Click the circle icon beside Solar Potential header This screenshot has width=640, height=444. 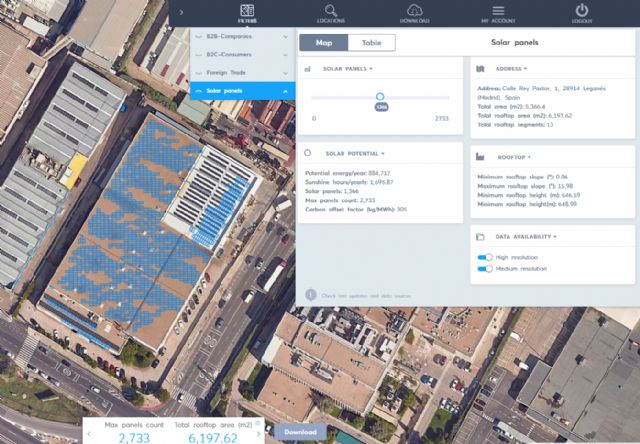(x=307, y=153)
